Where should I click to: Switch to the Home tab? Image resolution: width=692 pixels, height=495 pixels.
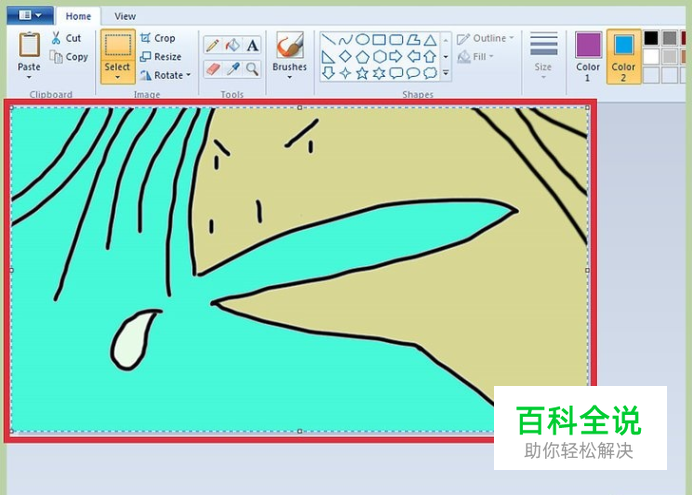78,16
